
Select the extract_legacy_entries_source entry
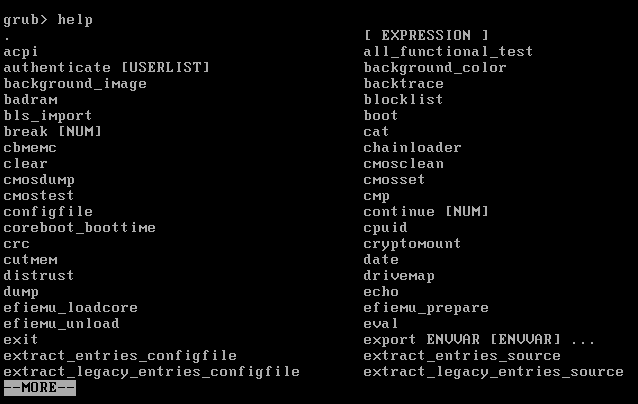click(x=493, y=372)
